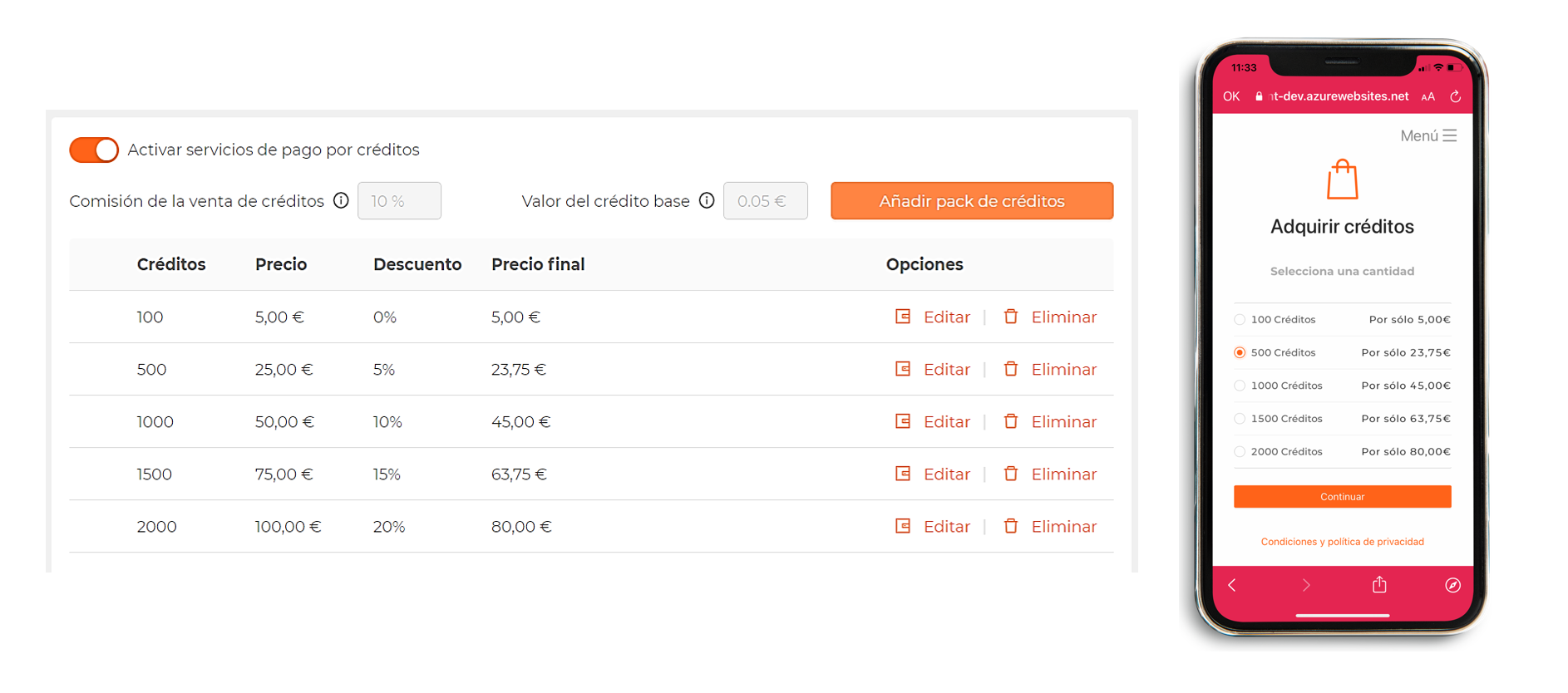This screenshot has width=1568, height=693.
Task: Click info icon beside Valor del crédito base
Action: tap(707, 200)
